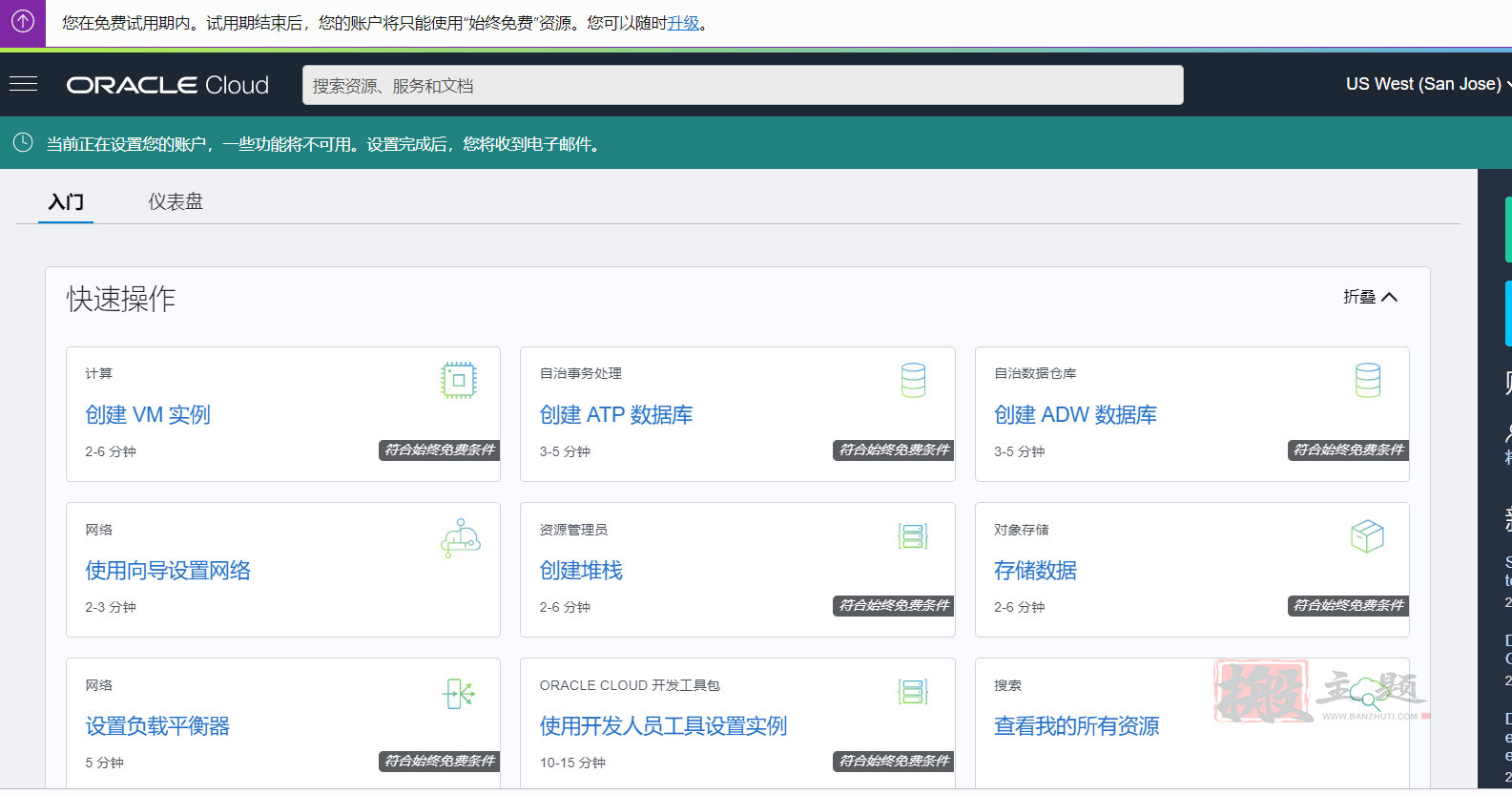This screenshot has height=795, width=1512.
Task: Click the database icon on the ADW card
Action: (1368, 380)
